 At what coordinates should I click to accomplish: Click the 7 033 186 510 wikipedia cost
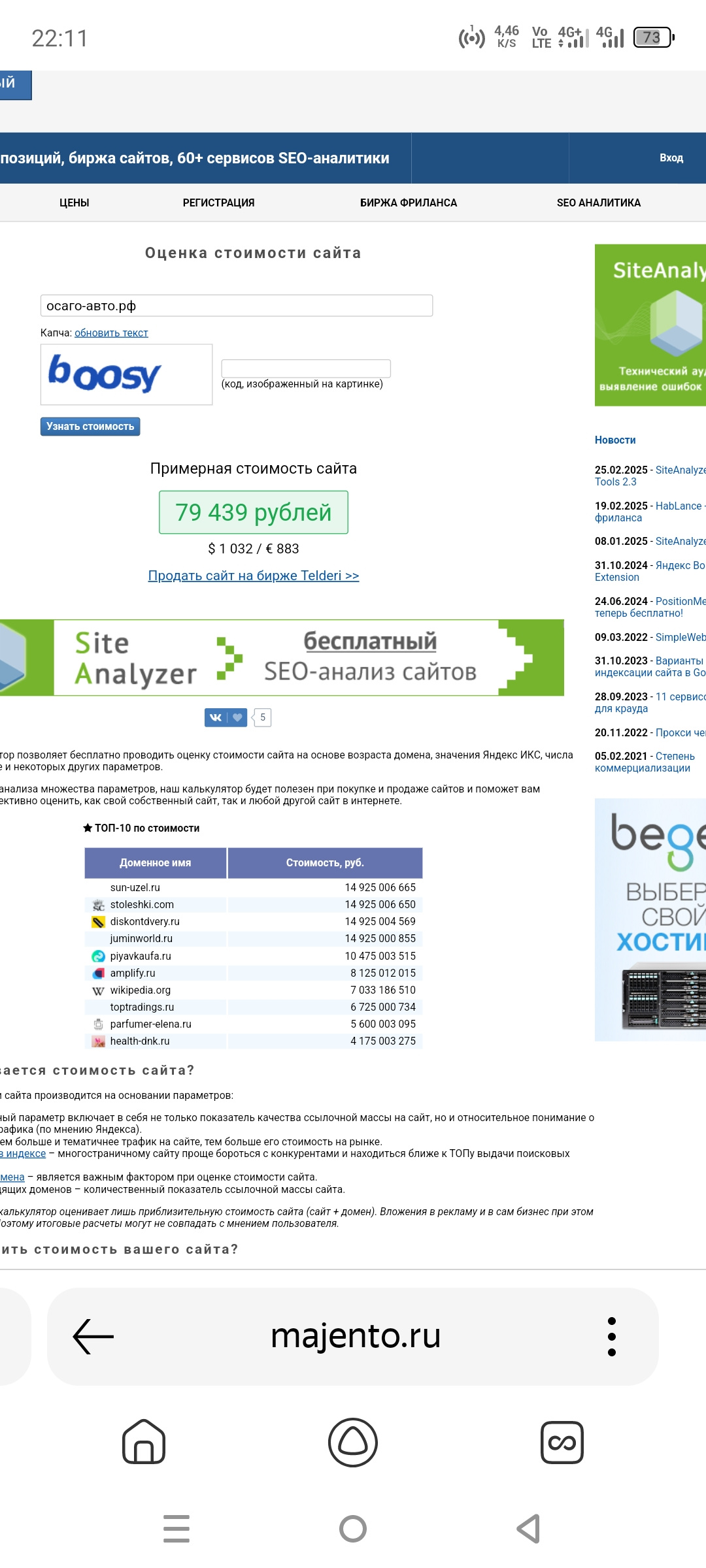(x=383, y=990)
